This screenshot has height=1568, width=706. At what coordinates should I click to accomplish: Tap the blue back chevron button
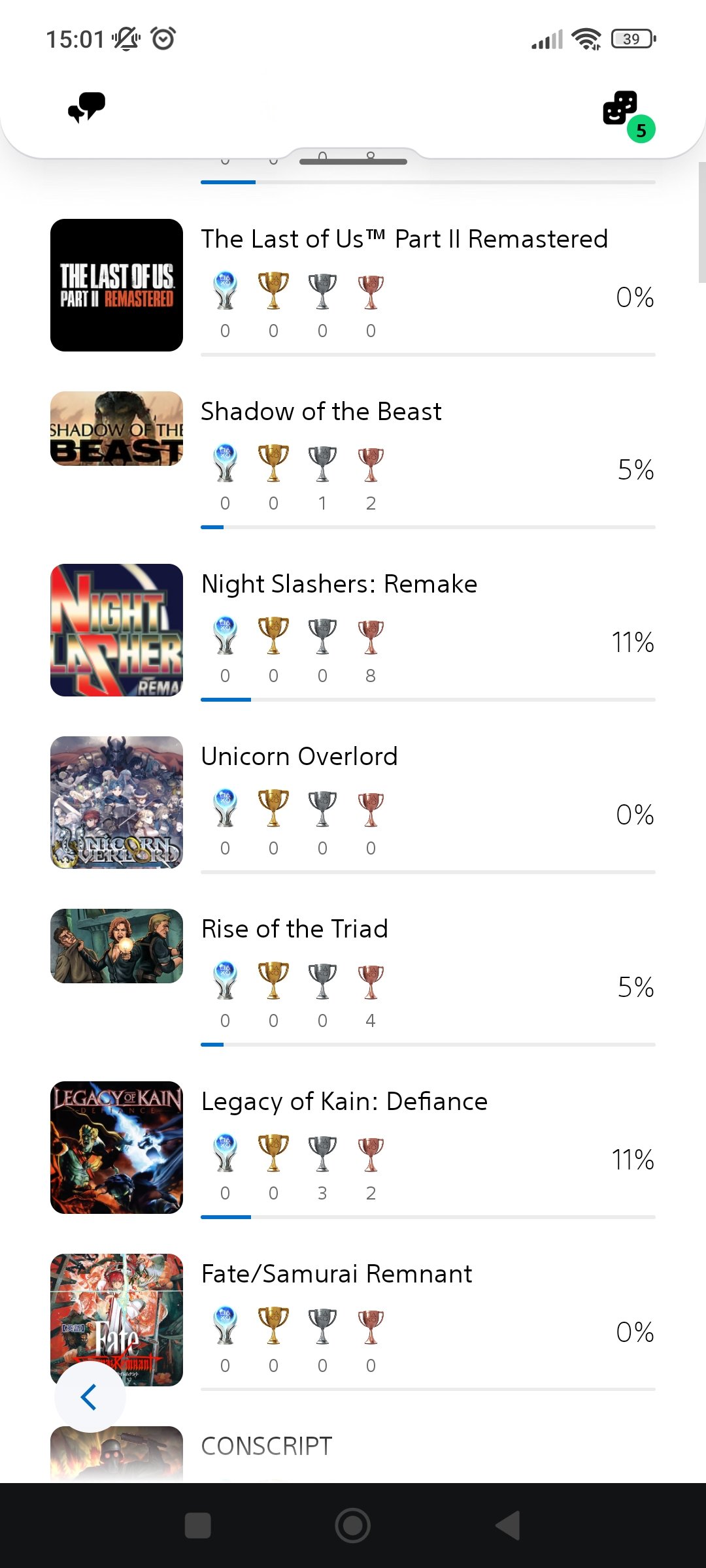click(x=90, y=1397)
